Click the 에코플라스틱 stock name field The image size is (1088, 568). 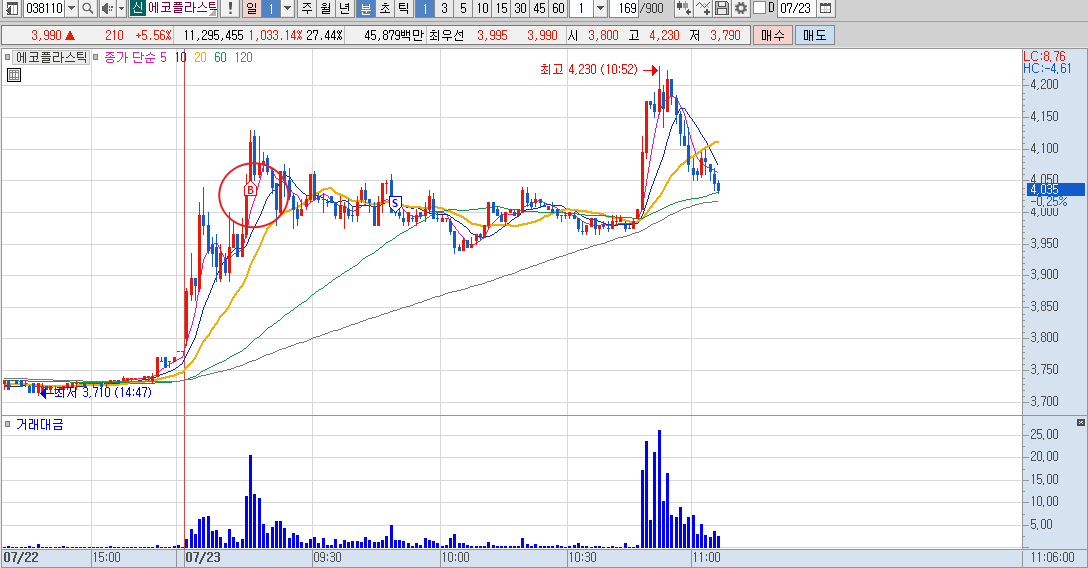(182, 8)
